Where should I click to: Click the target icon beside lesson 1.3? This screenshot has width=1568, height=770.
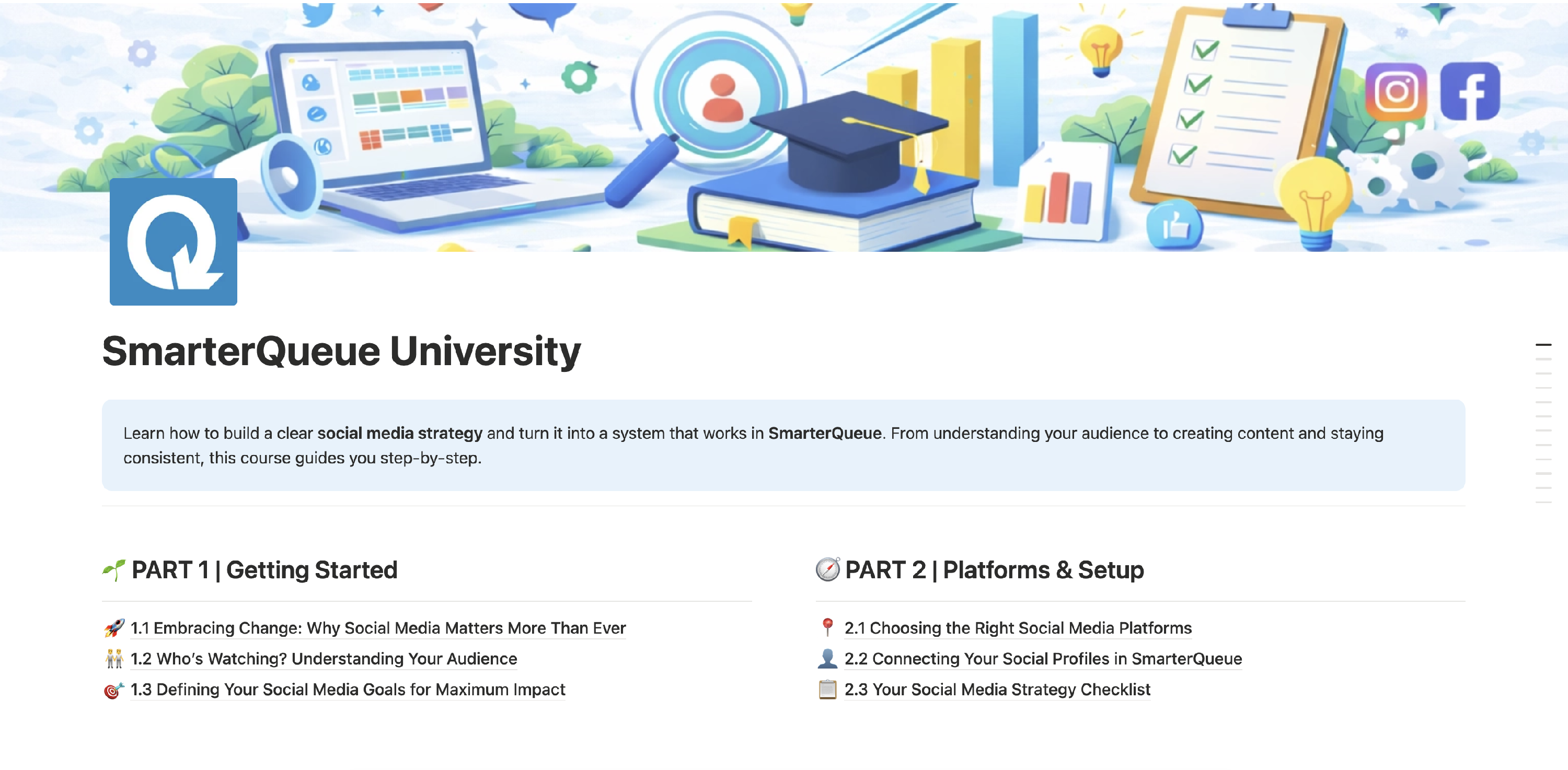coord(114,690)
